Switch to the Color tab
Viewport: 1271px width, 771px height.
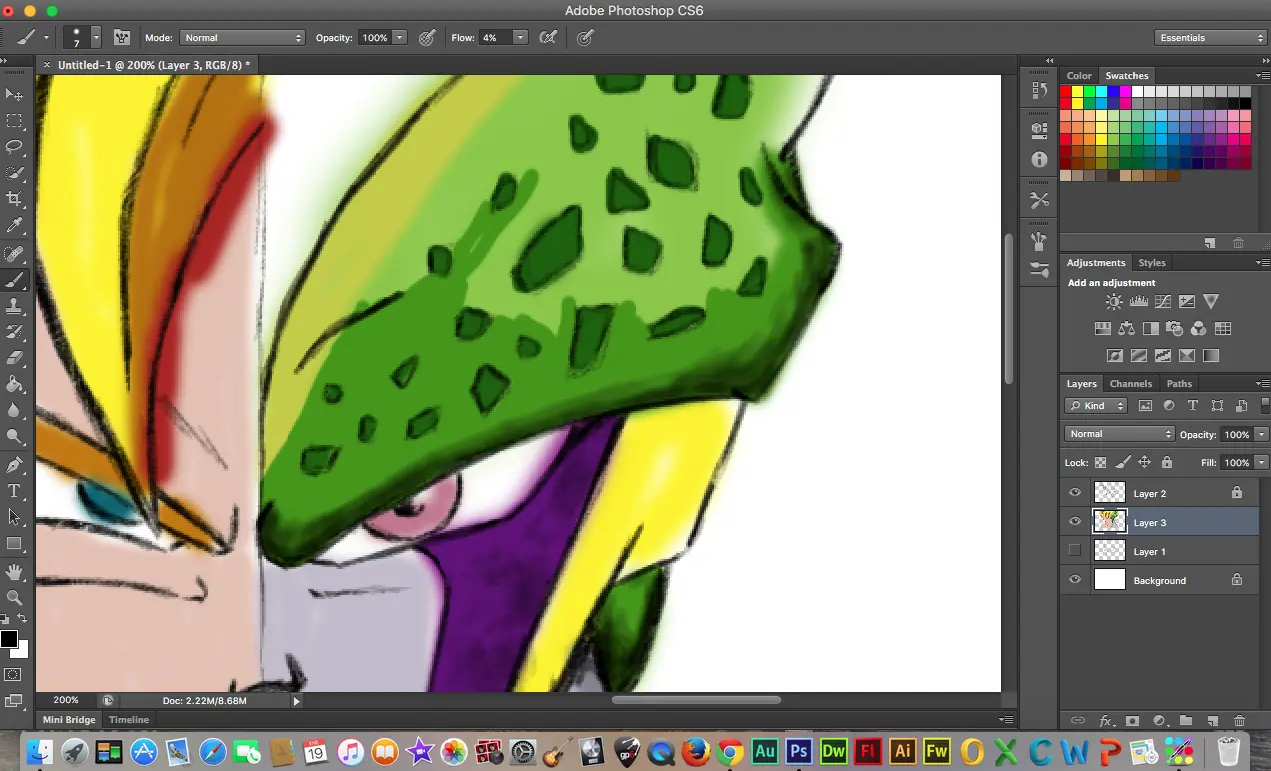1079,76
